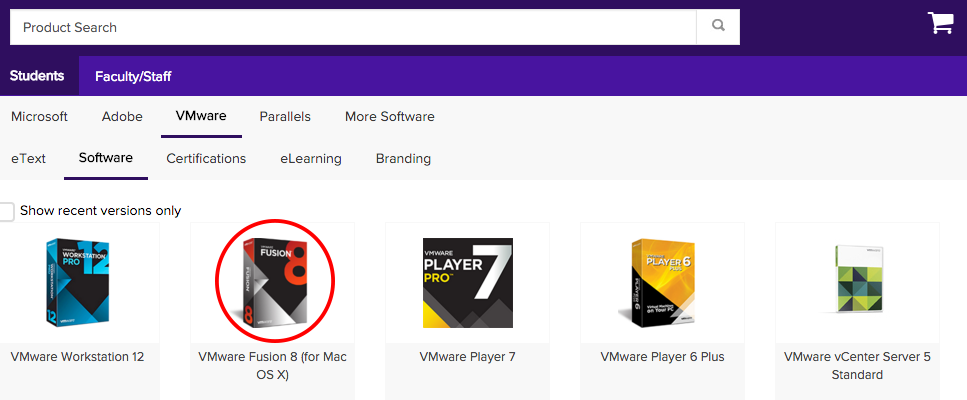This screenshot has width=967, height=400.
Task: Open the VMware Player 6 Plus box image
Action: tap(661, 282)
